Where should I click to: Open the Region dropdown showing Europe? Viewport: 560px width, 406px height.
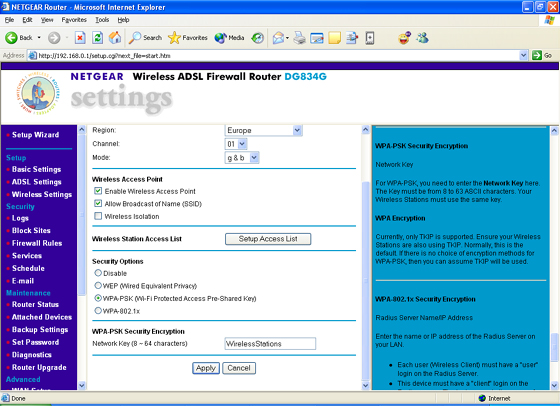[x=264, y=130]
